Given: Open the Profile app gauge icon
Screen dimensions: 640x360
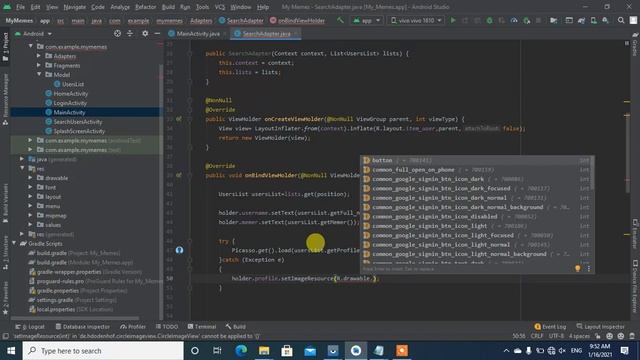Looking at the screenshot, I should pos(514,20).
